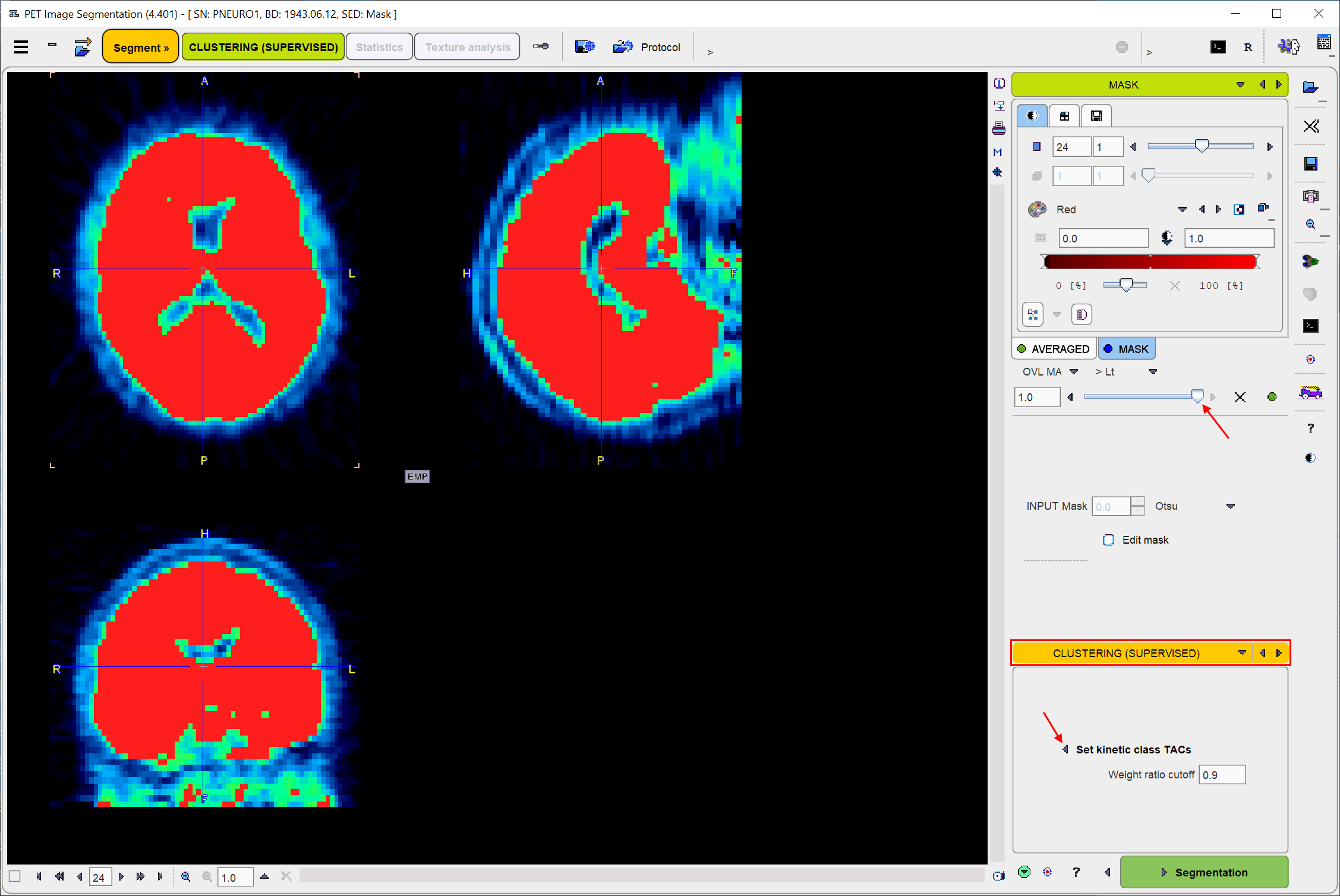Open the Otsu method dropdown
1340x896 pixels.
tap(1230, 506)
